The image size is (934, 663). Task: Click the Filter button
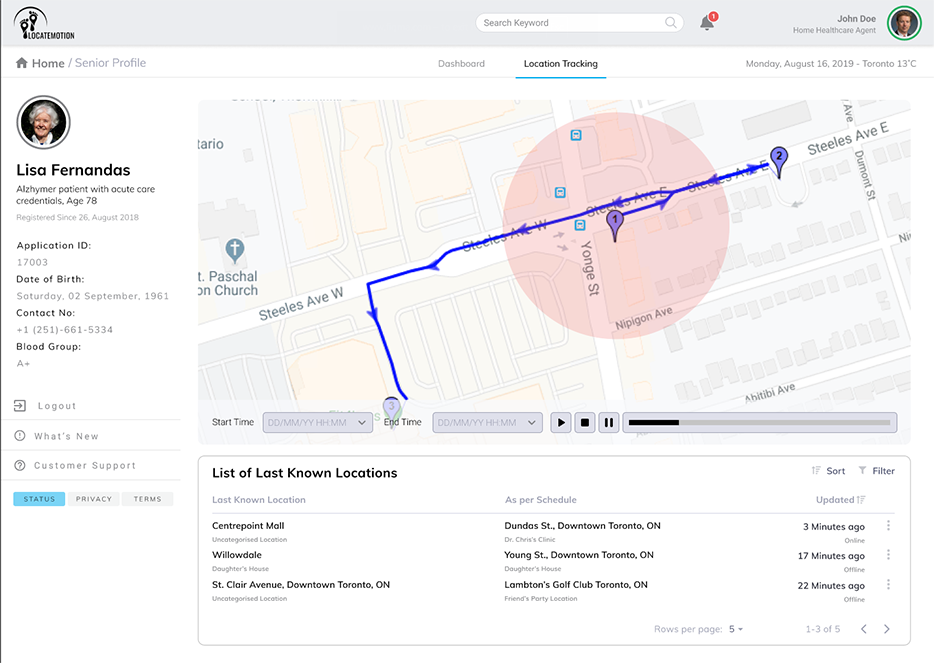(x=876, y=471)
